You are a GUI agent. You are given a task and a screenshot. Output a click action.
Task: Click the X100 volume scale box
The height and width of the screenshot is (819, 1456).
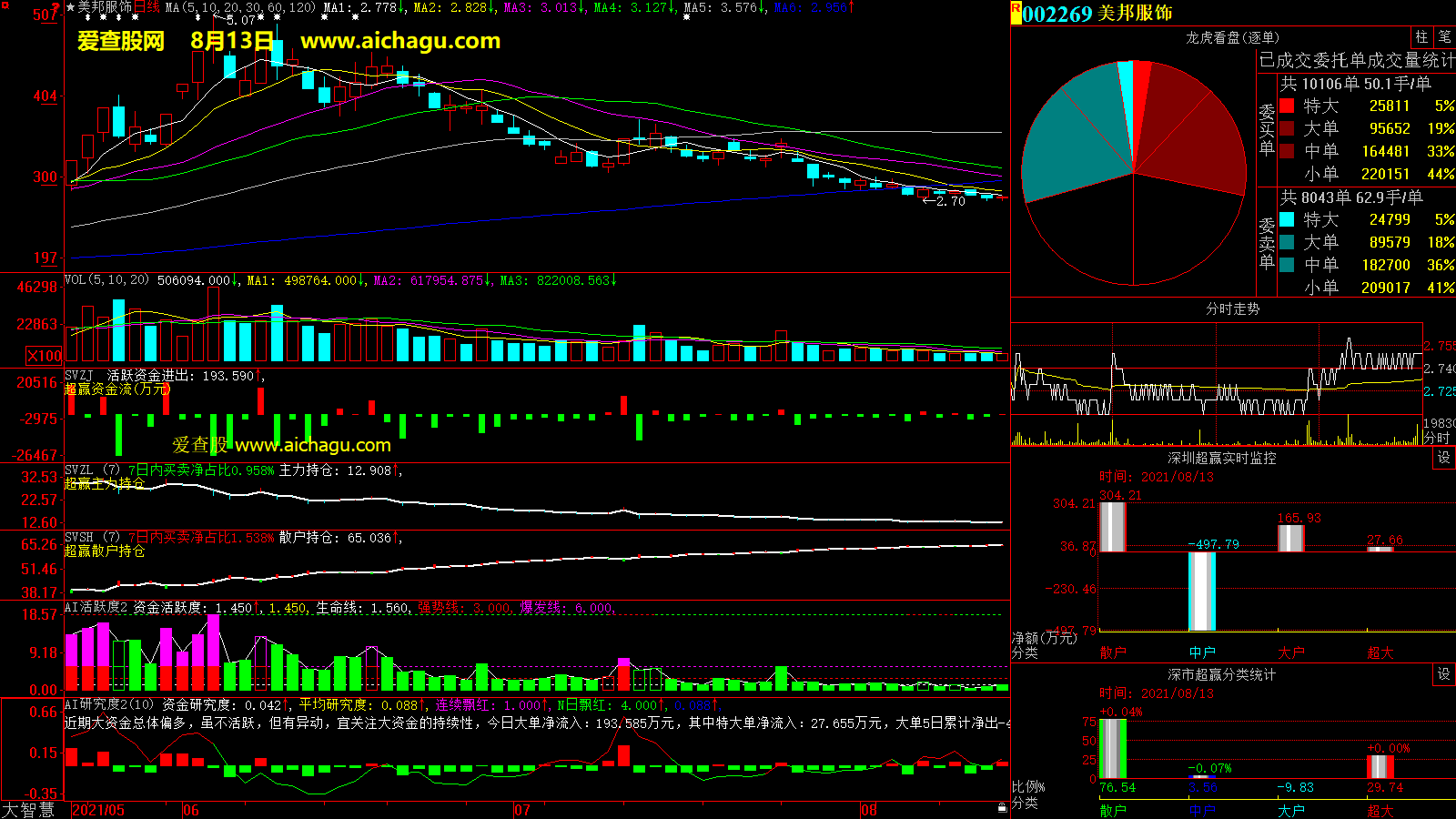(x=45, y=356)
